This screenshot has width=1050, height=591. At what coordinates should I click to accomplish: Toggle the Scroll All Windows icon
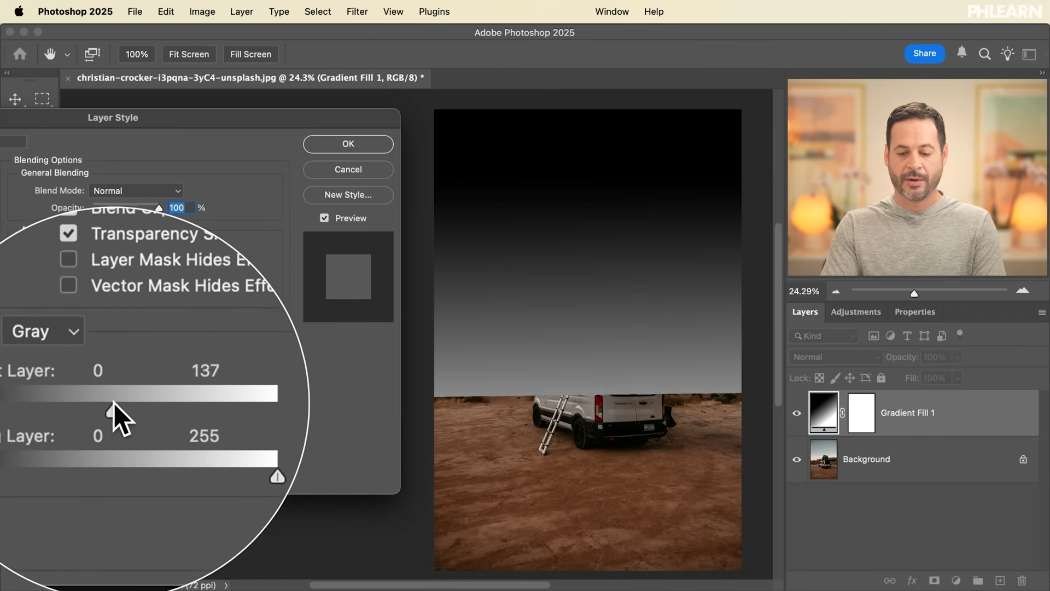[92, 54]
